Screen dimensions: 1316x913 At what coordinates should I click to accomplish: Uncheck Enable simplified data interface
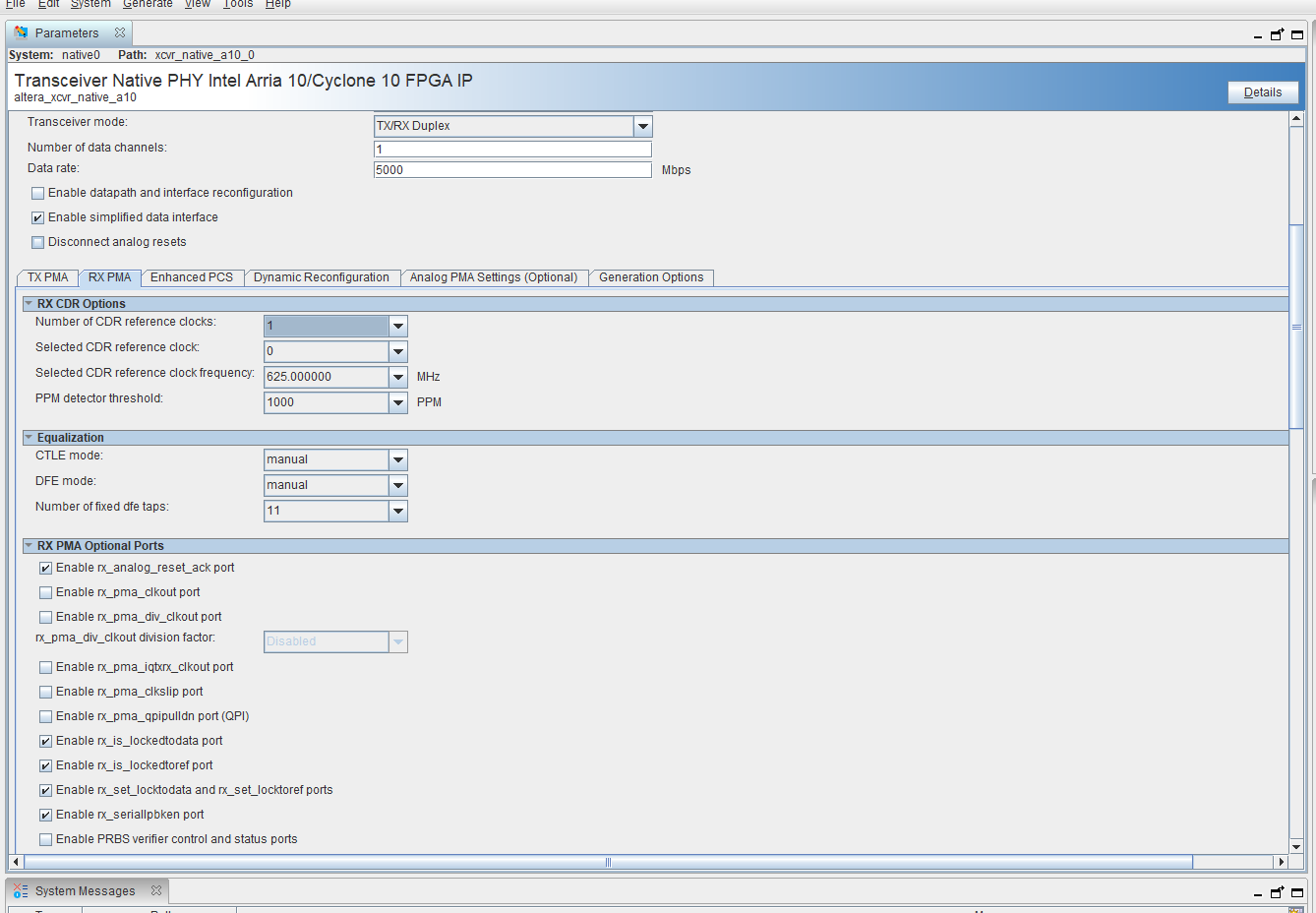[38, 218]
